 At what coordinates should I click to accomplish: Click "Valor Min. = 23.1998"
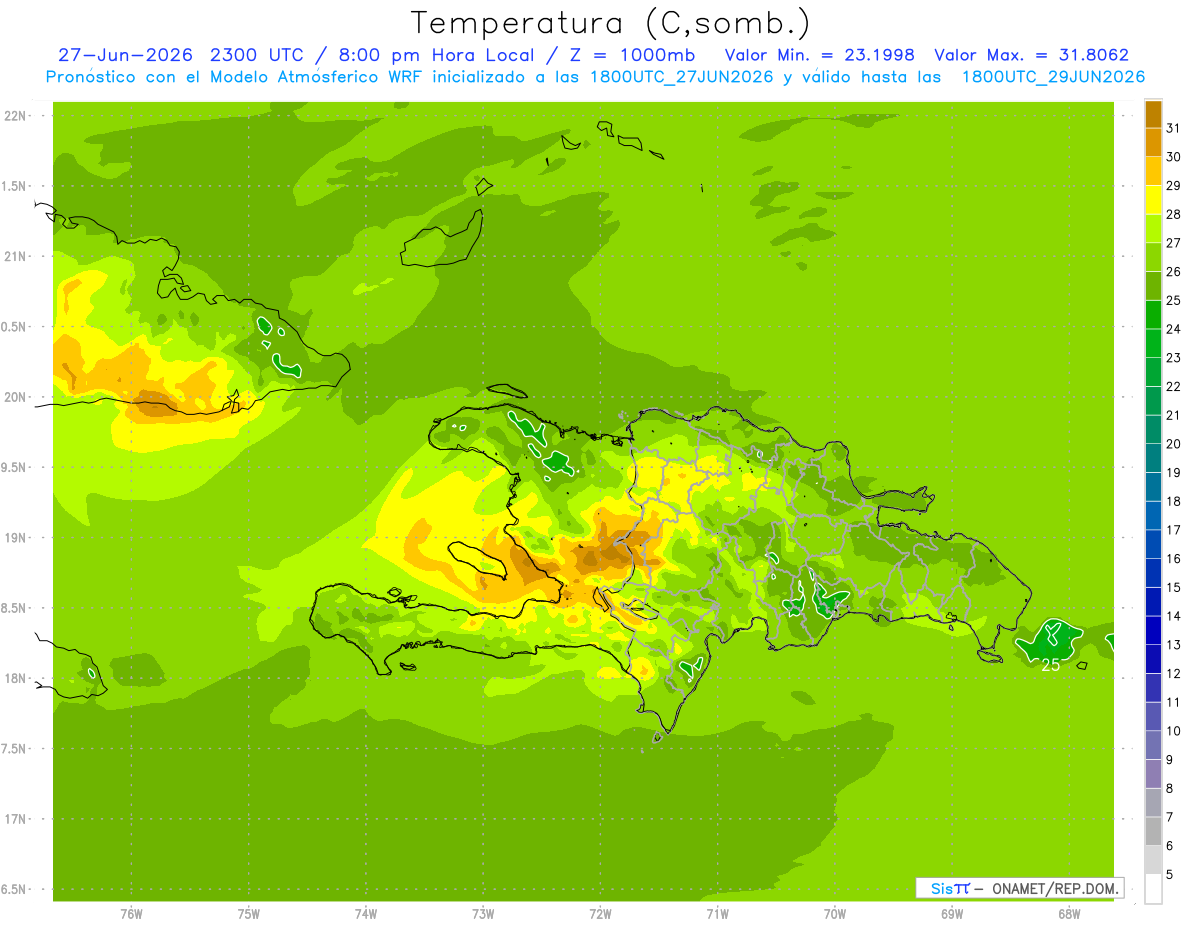click(x=820, y=55)
